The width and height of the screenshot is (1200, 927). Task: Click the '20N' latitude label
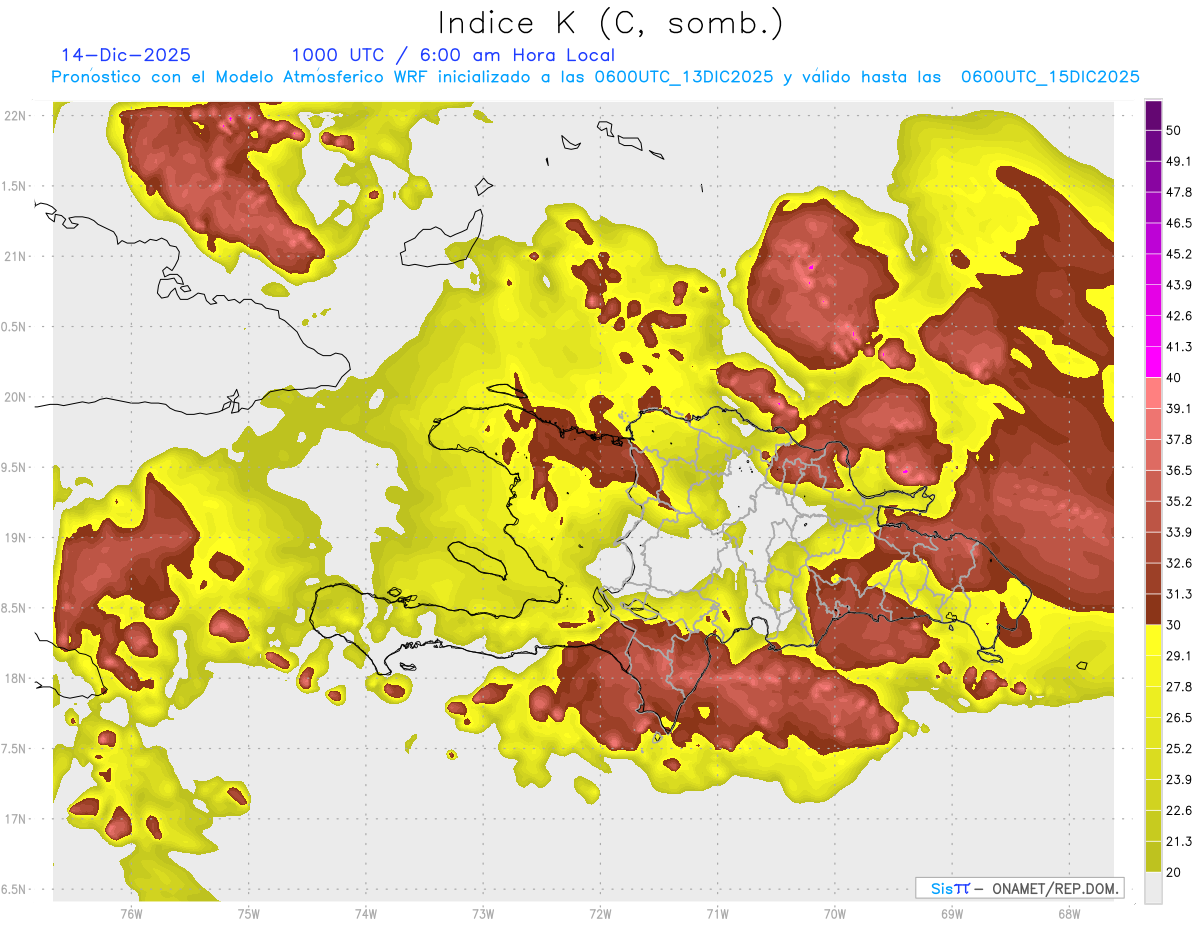[16, 397]
